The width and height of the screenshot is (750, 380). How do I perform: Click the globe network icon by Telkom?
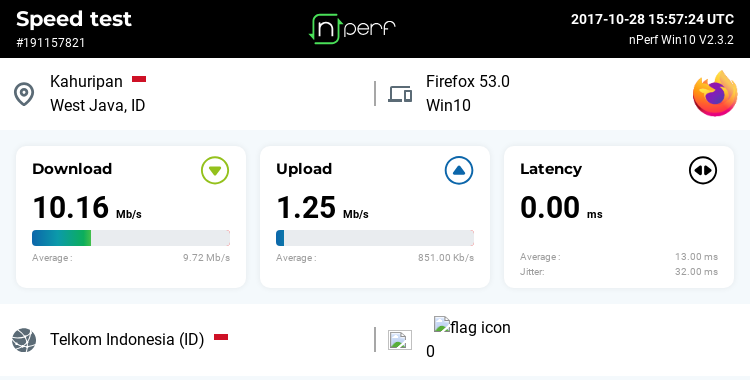pyautogui.click(x=24, y=340)
